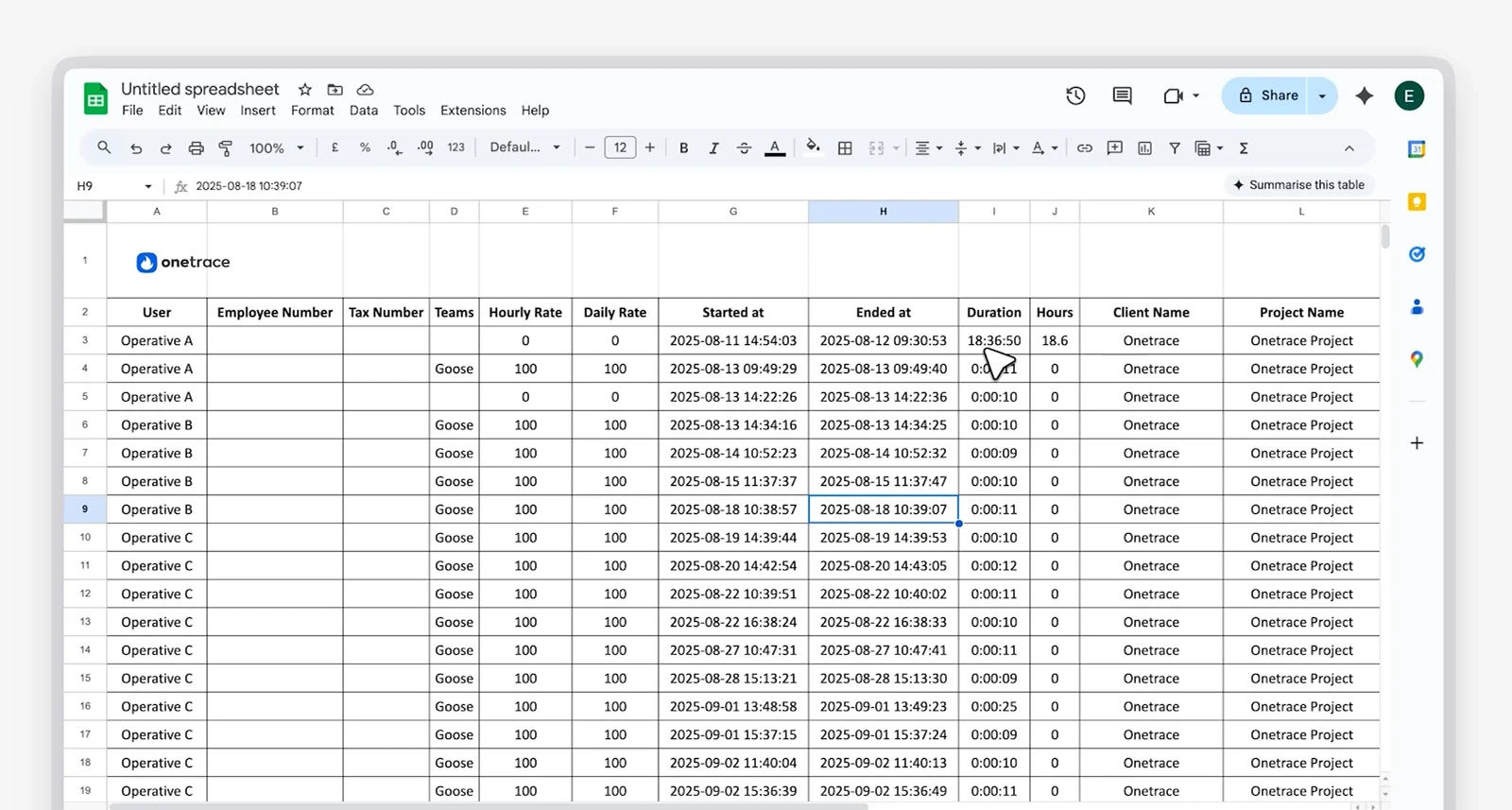Select the paint format tool
This screenshot has width=1512, height=810.
[x=226, y=148]
